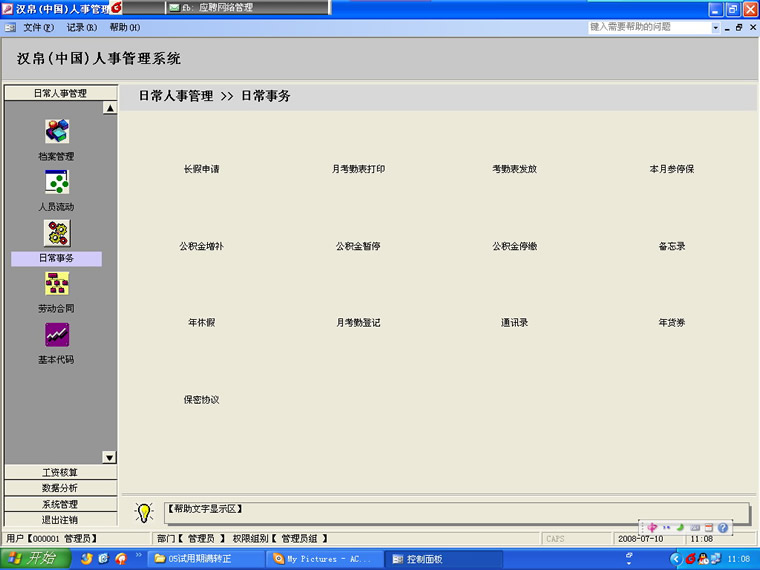Open the first quick launch icon beside Start

tap(87, 558)
